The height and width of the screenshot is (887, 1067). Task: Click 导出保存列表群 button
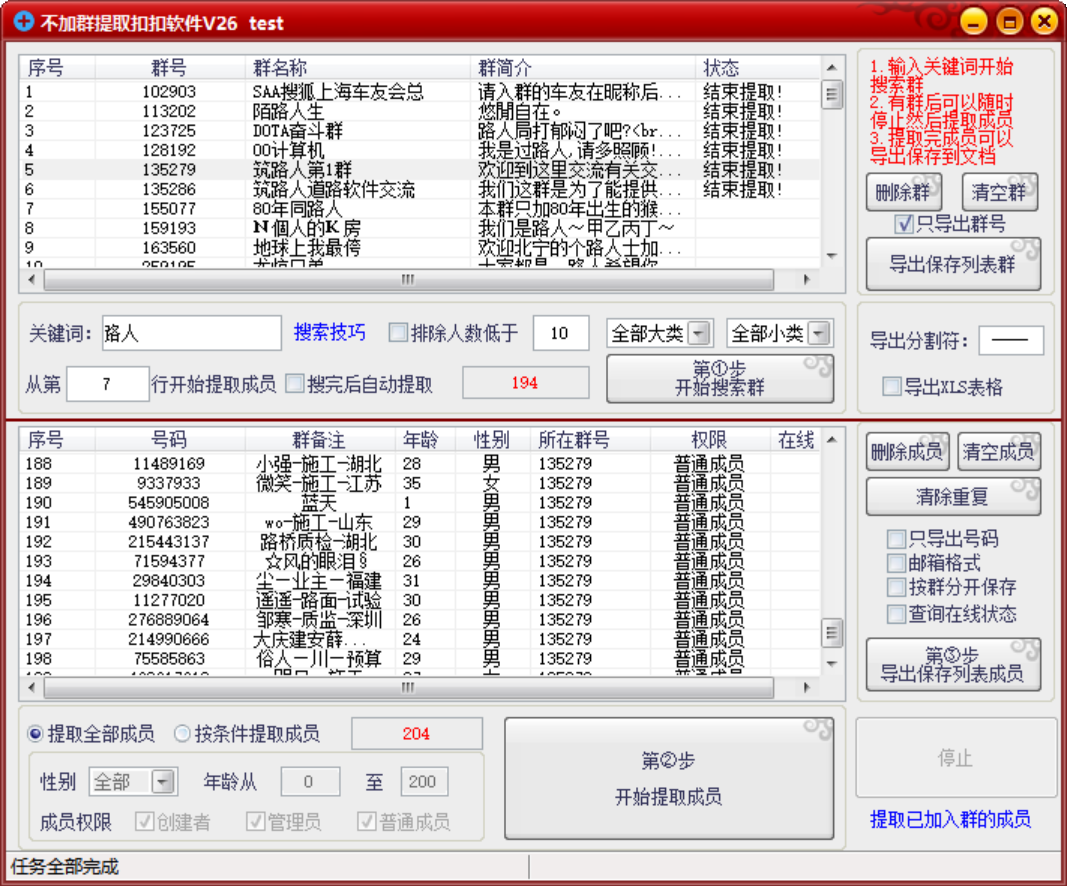tap(953, 264)
